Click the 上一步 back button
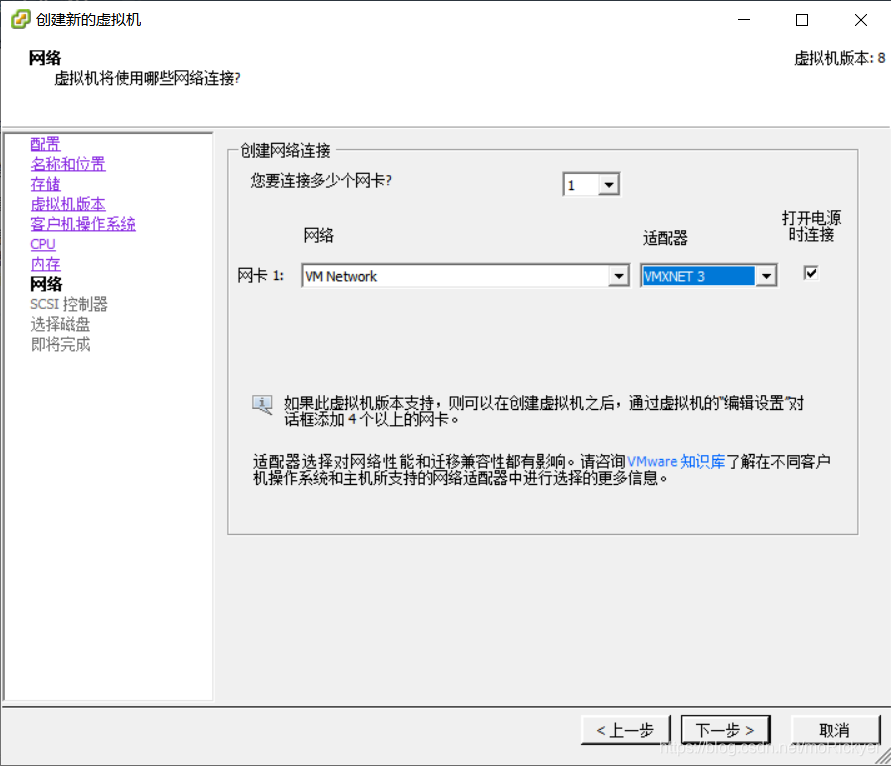 point(626,730)
